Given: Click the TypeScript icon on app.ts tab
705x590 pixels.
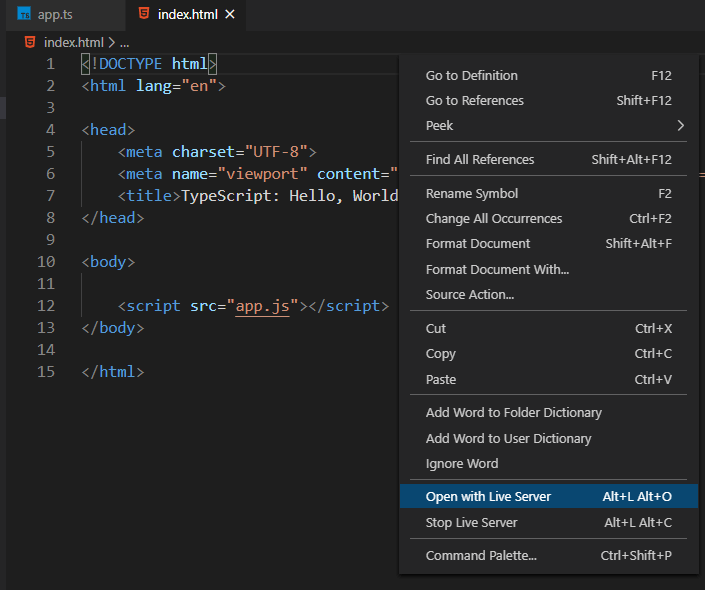Looking at the screenshot, I should pos(24,15).
